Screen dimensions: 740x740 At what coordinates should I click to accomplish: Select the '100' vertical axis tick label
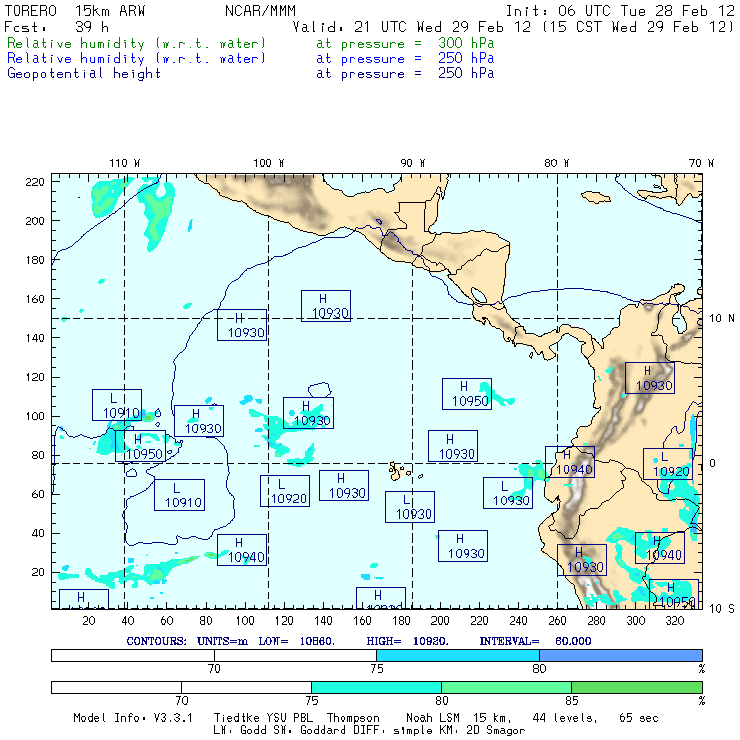[35, 416]
